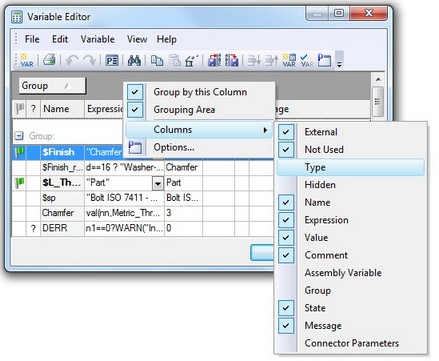Click the move variable down icon
Viewport: 439px width, 361px height.
[254, 61]
